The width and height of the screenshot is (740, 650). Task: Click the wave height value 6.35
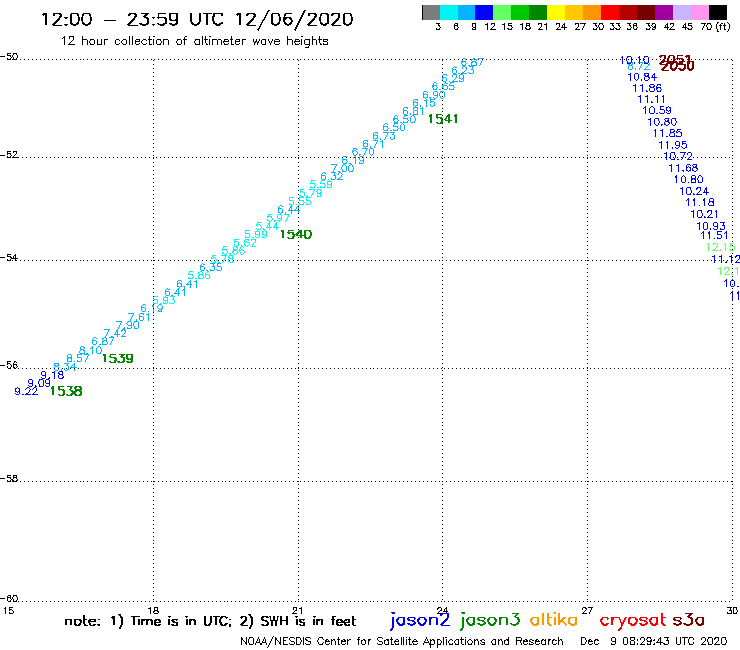(x=211, y=267)
